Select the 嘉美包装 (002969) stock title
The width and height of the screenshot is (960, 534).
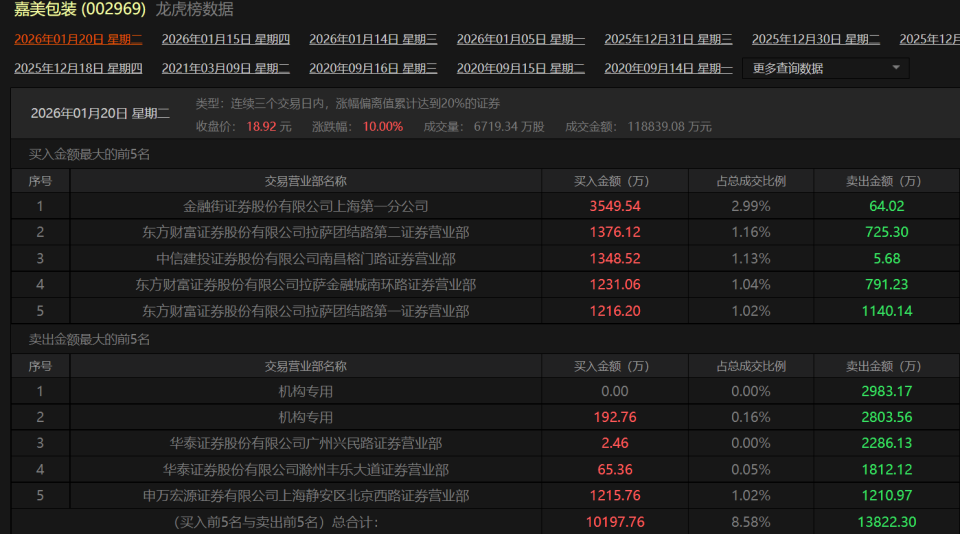(x=80, y=9)
